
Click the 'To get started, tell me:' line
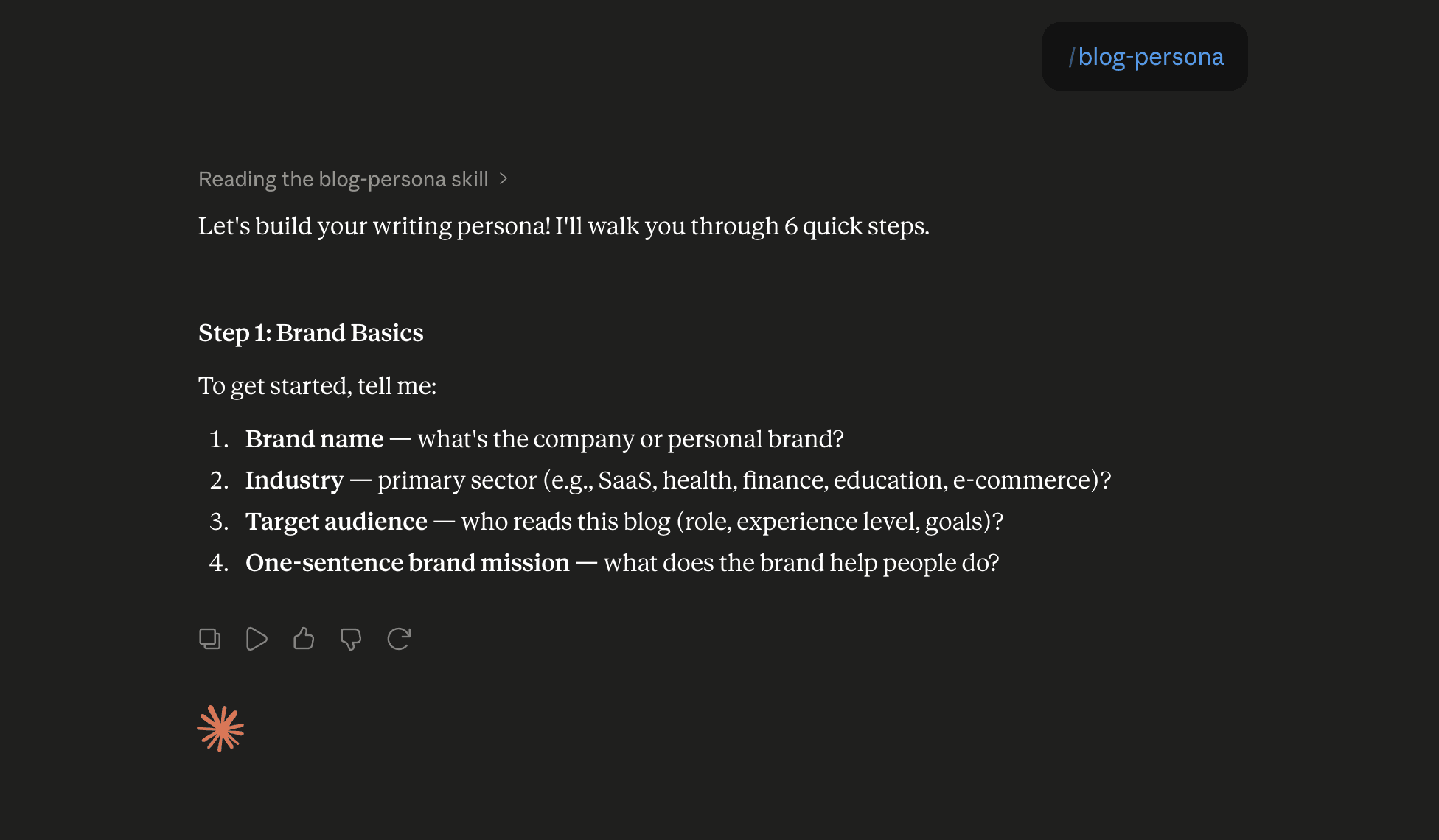[x=318, y=386]
